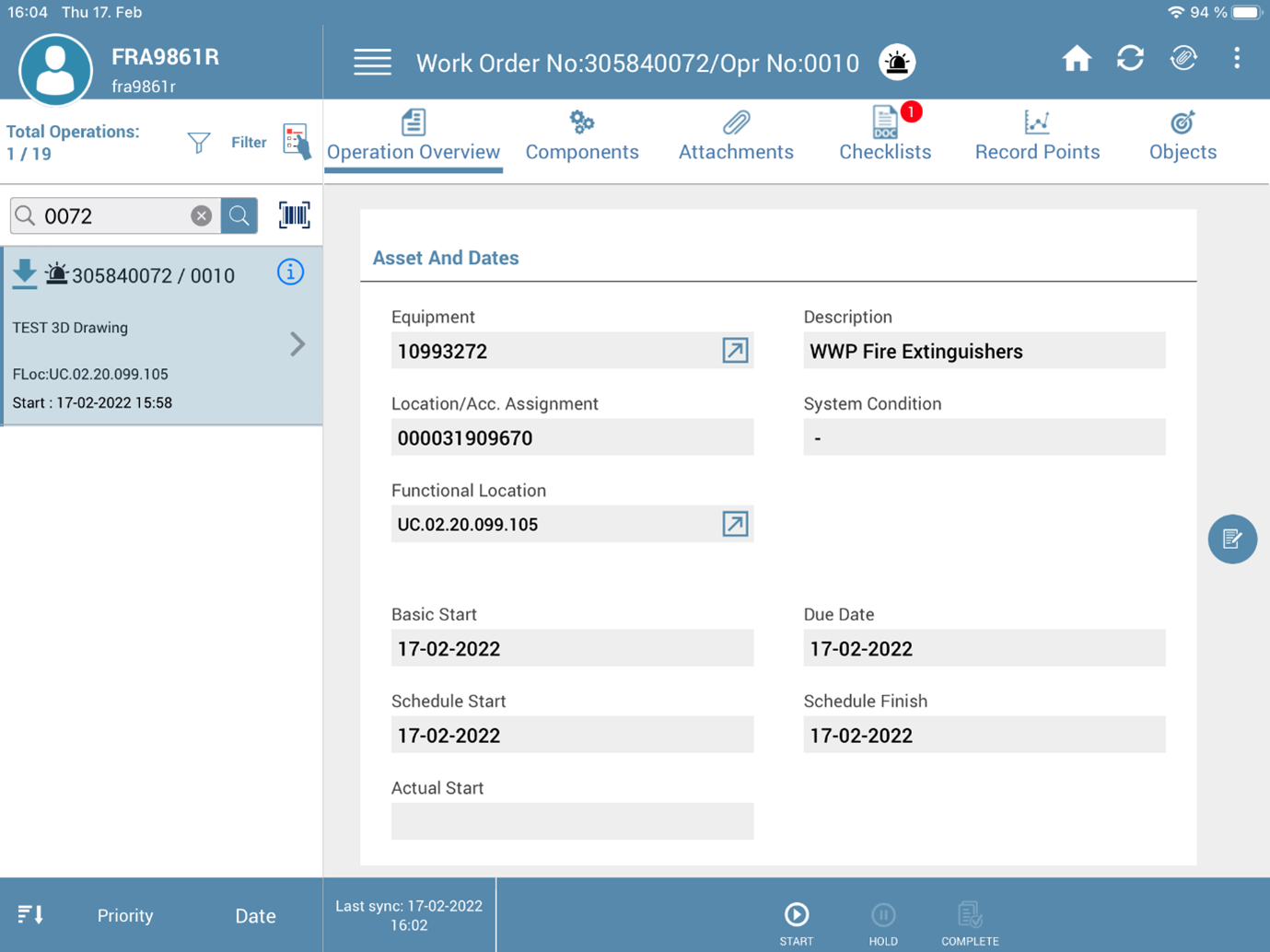
Task: Click the sync refresh icon
Action: 1130,59
